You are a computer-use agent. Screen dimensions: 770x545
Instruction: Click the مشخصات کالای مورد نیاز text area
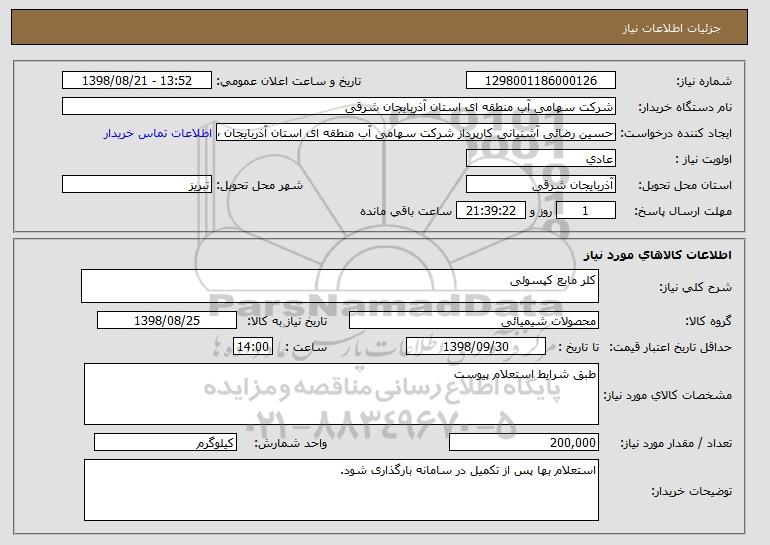click(341, 394)
